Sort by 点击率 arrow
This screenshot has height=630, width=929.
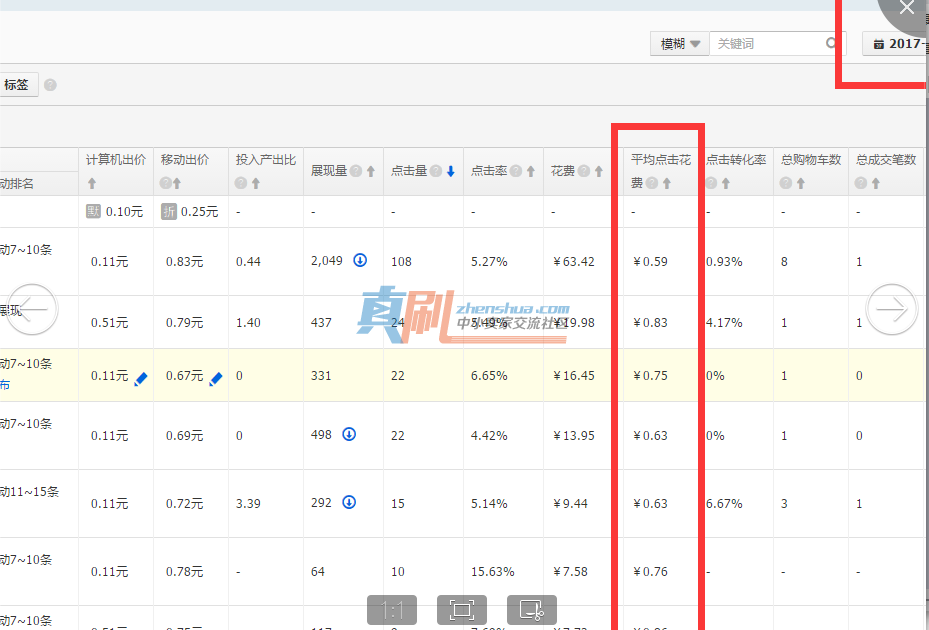tap(531, 171)
